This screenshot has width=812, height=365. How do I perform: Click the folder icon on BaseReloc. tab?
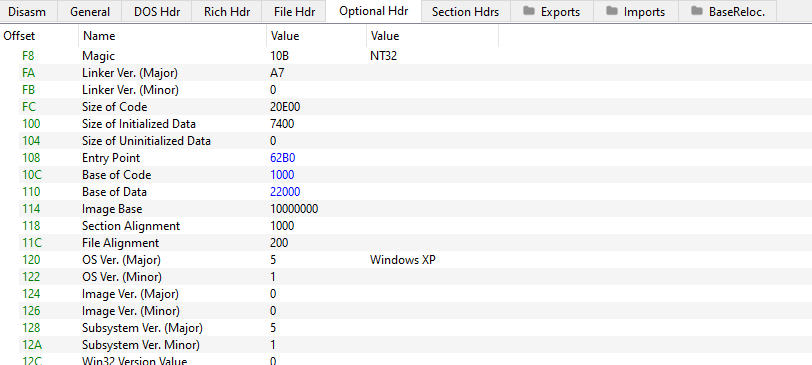pyautogui.click(x=697, y=11)
